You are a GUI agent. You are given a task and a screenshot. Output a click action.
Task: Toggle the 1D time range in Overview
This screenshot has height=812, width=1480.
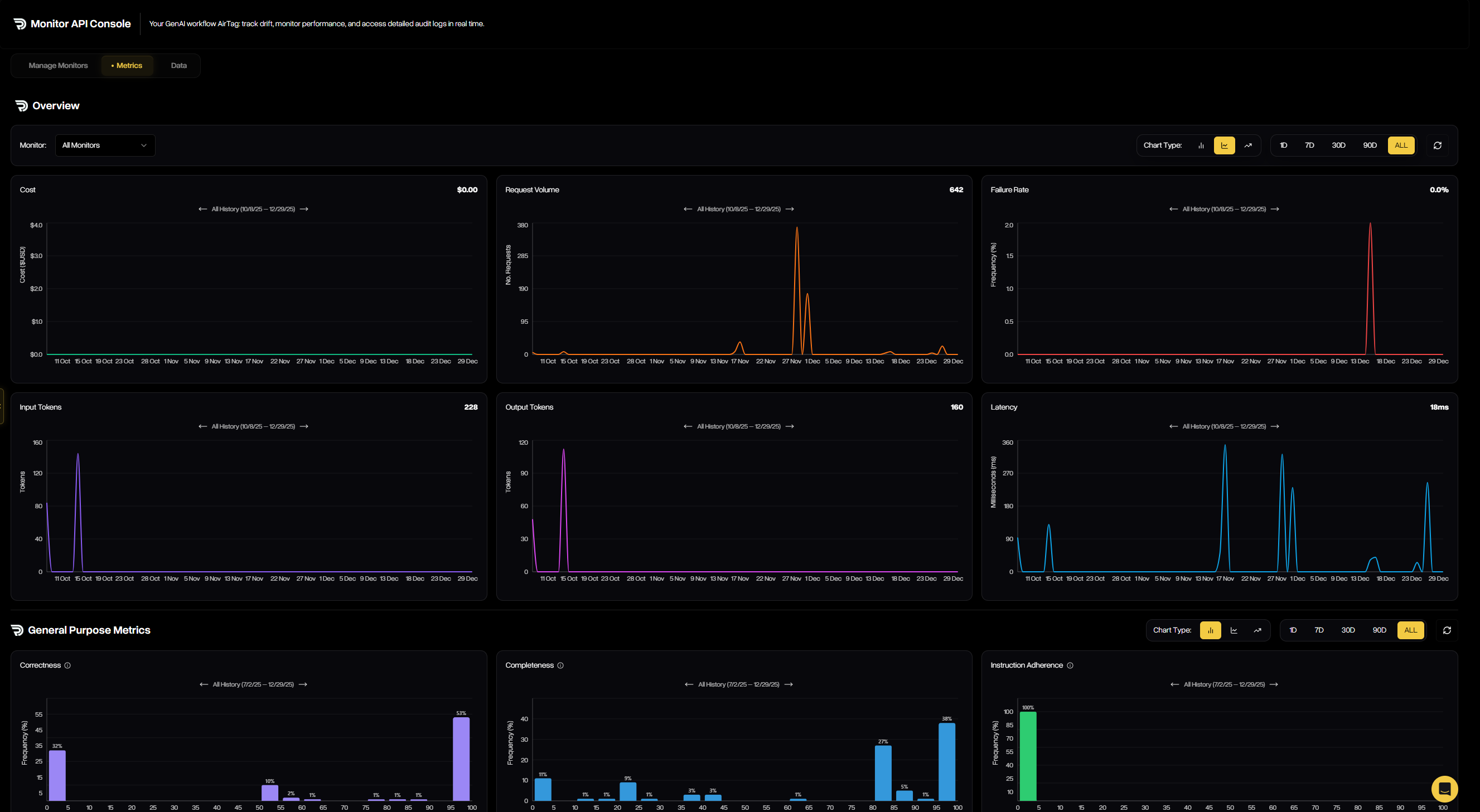click(1283, 145)
